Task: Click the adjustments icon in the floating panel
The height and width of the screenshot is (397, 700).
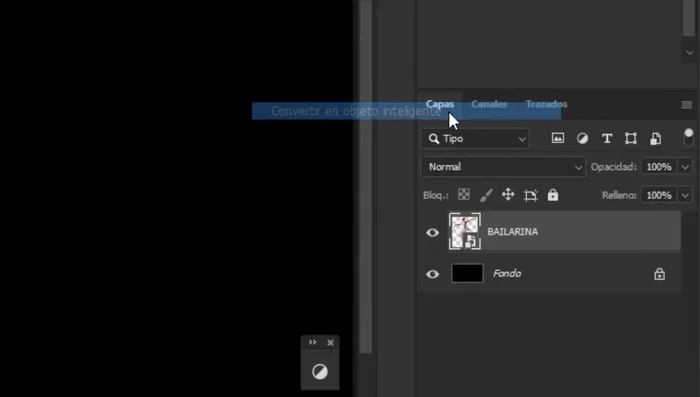Action: pyautogui.click(x=320, y=371)
